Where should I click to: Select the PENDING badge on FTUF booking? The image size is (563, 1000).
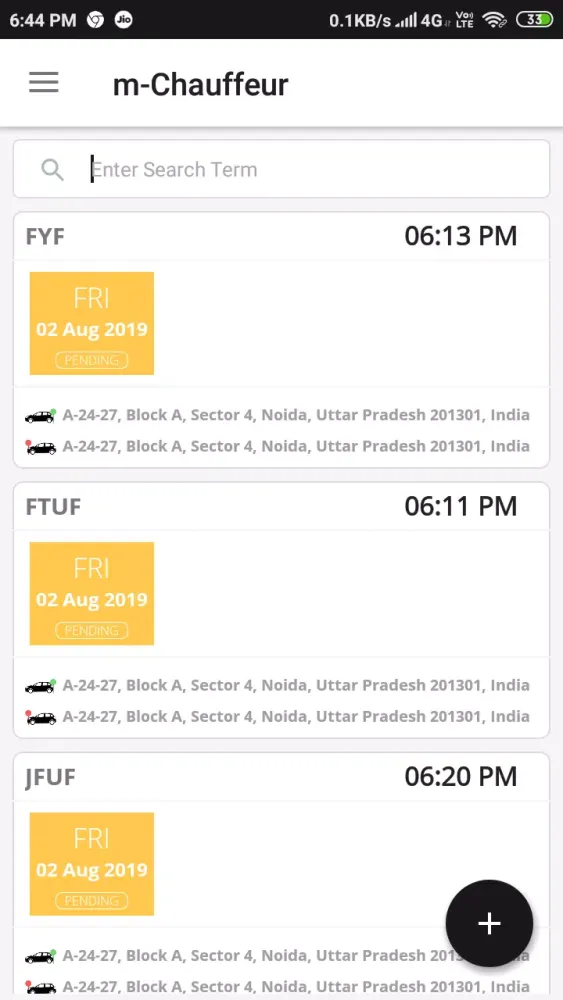[92, 631]
